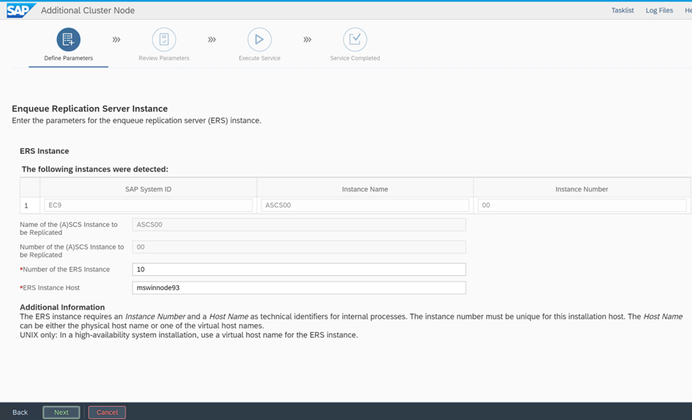Click the arrows after Execute Service

[307, 39]
